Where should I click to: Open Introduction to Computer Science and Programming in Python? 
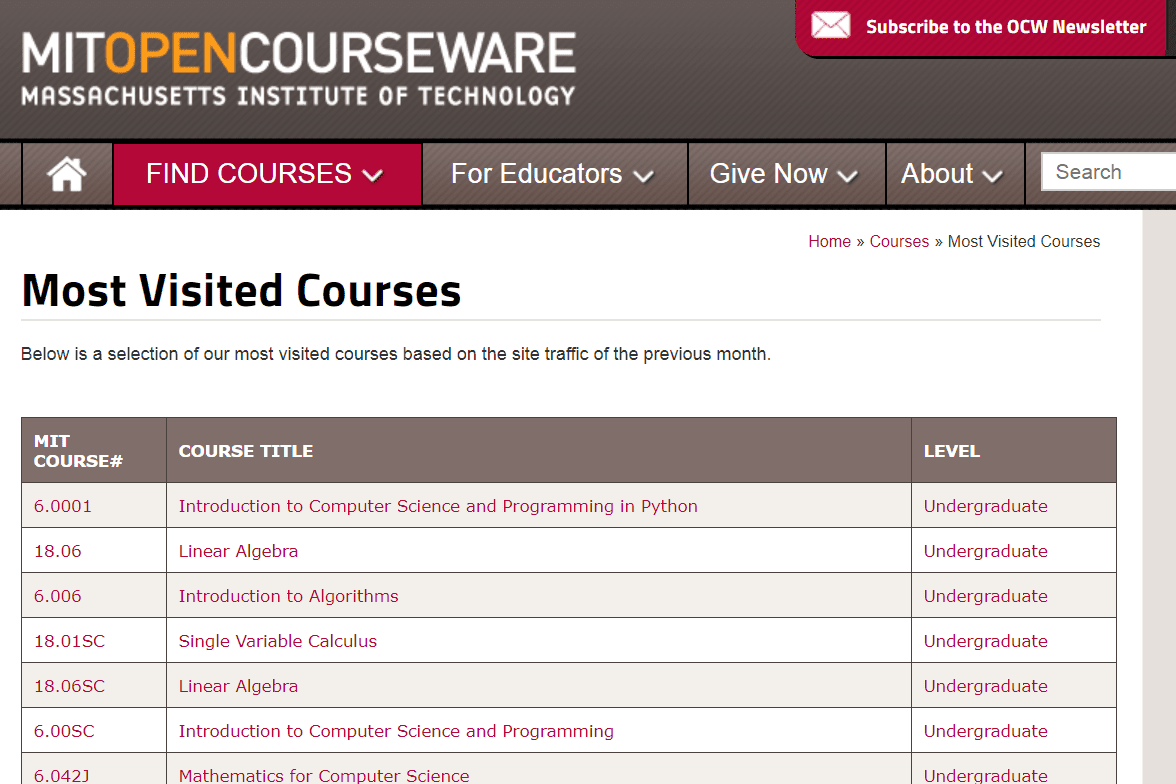[x=438, y=506]
